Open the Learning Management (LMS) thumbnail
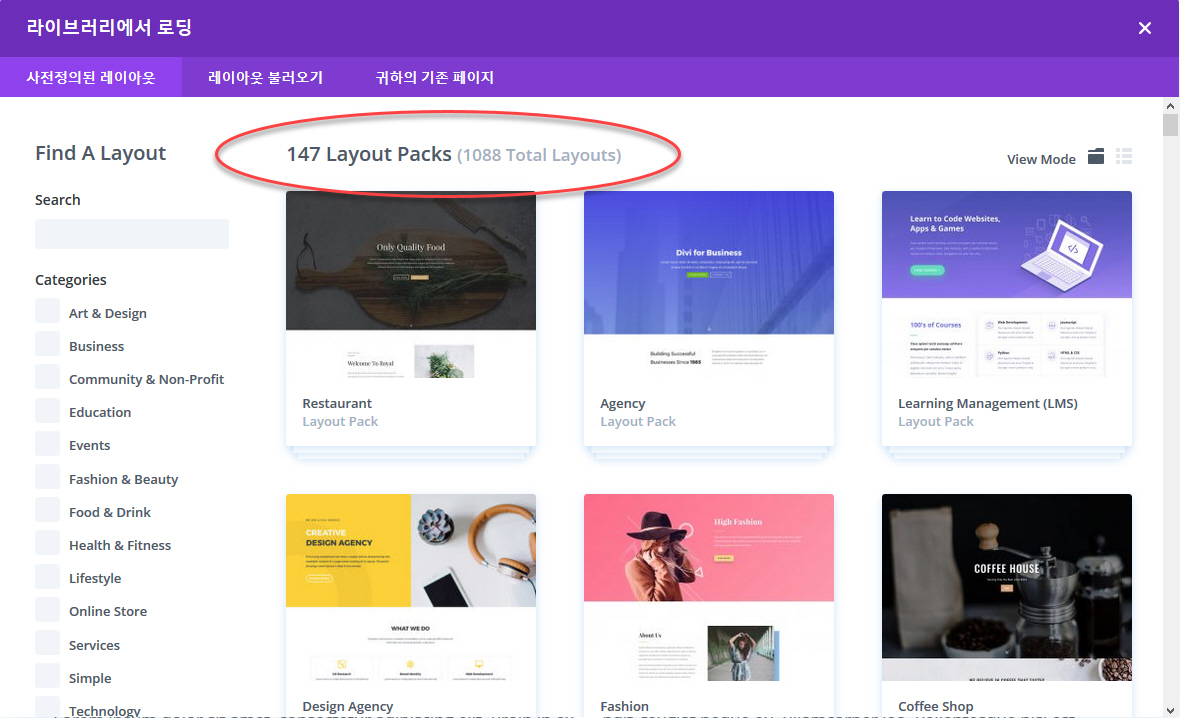This screenshot has height=718, width=1180. click(1007, 286)
